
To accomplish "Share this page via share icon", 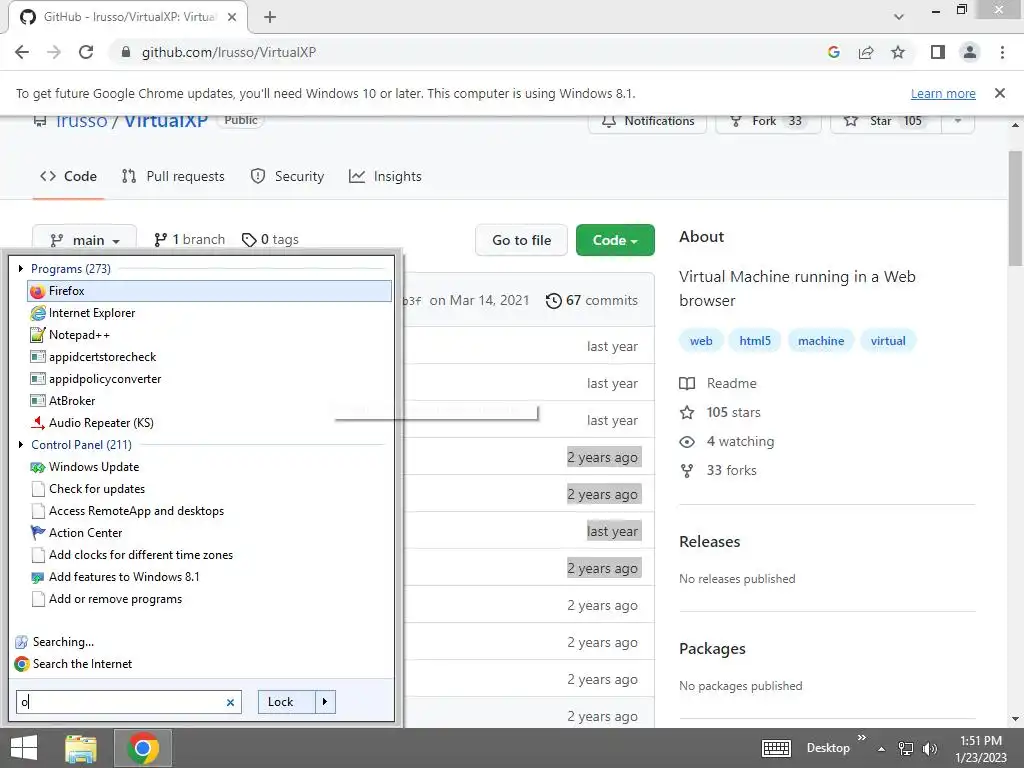I will pyautogui.click(x=866, y=52).
